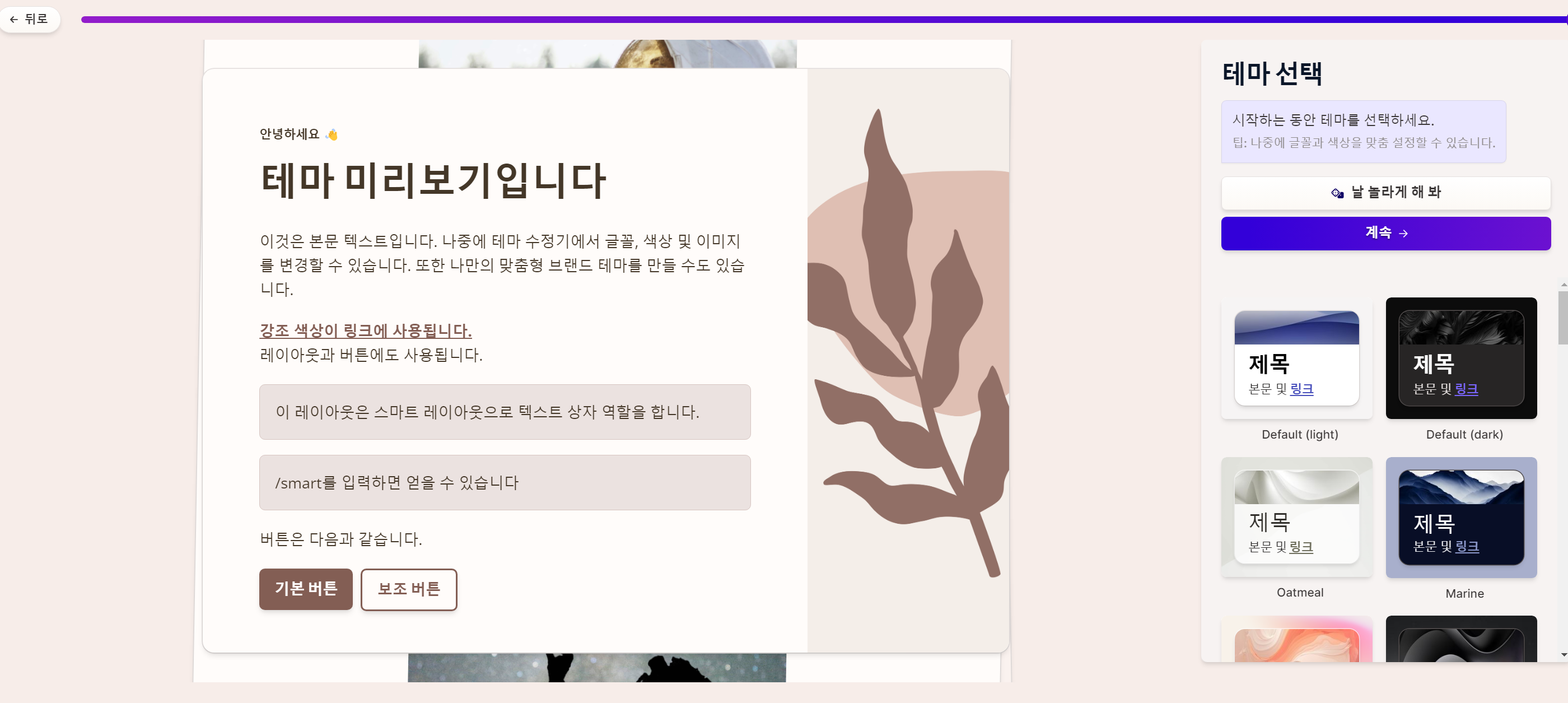This screenshot has height=703, width=1568.
Task: Click the 기본 버튼 primary button
Action: 306,589
